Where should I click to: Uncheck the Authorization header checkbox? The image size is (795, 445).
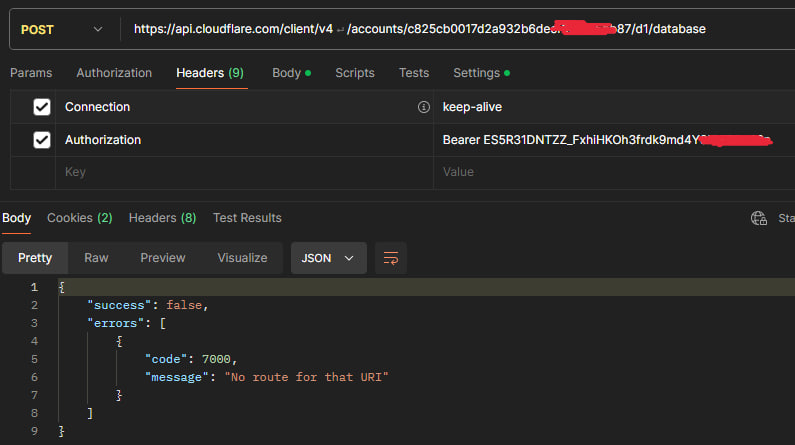click(x=42, y=140)
